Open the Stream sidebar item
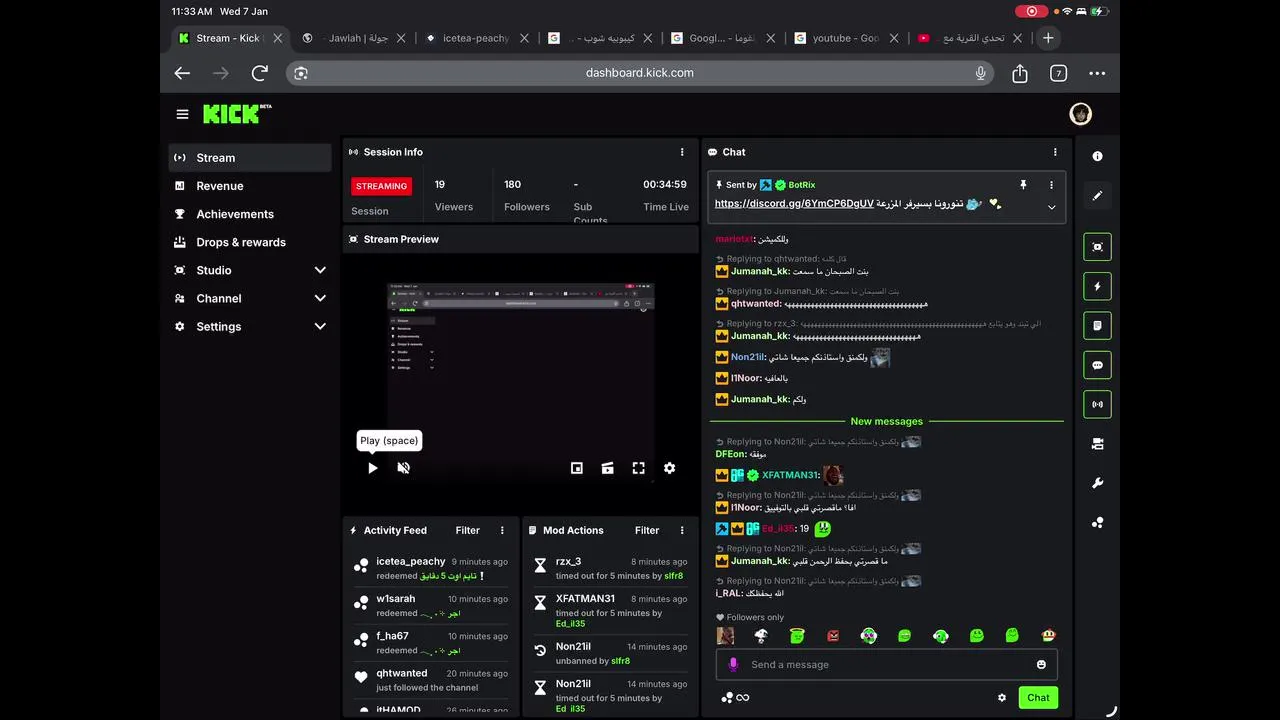Viewport: 1280px width, 720px height. click(250, 158)
